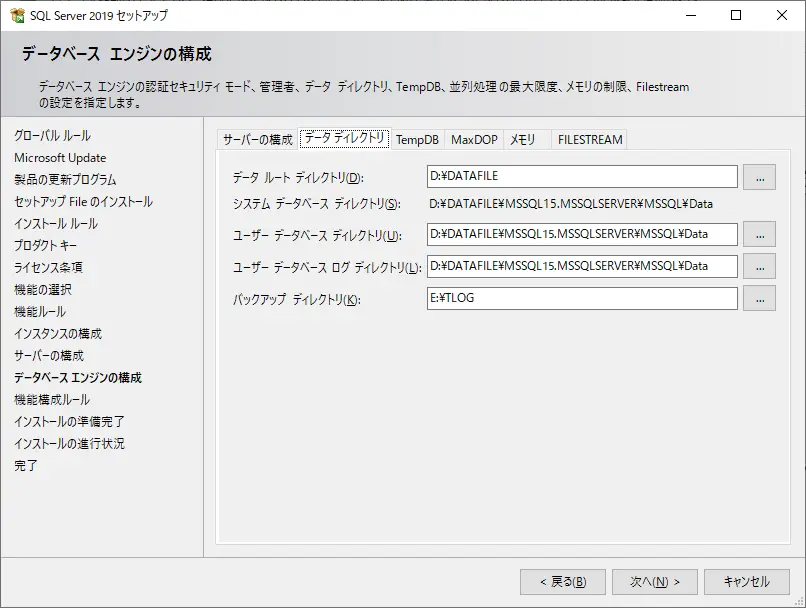806x608 pixels.
Task: Select グローバル ルール in the step list
Action: click(x=52, y=136)
